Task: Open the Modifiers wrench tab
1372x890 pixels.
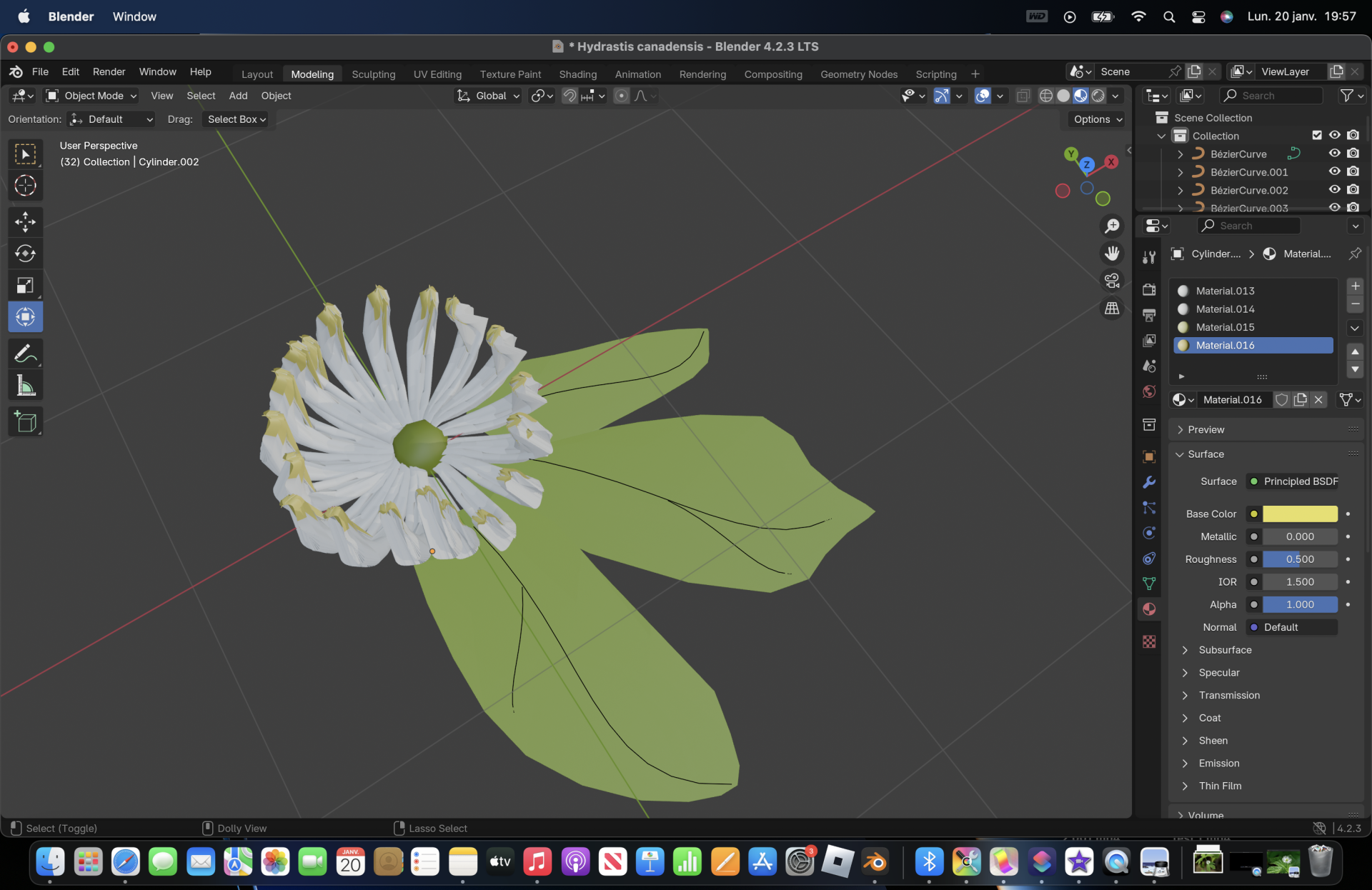Action: click(1149, 483)
